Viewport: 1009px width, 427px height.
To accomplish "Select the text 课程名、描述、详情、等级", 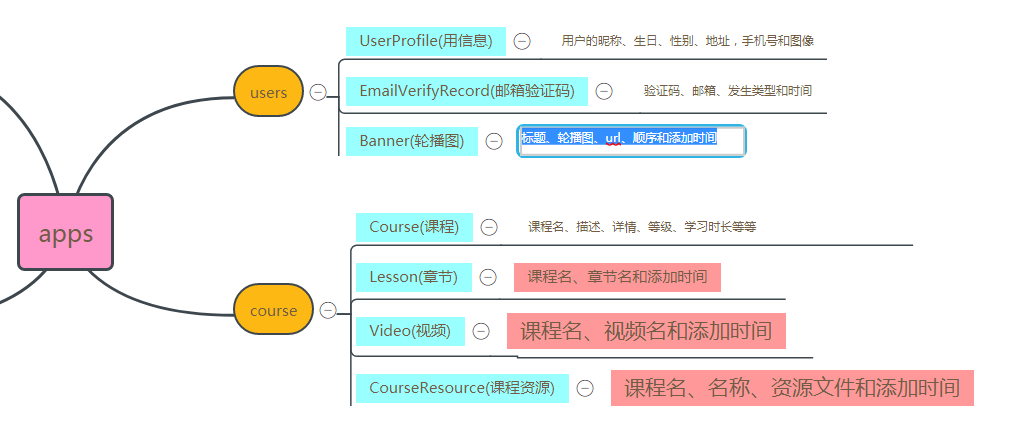I will (x=602, y=227).
